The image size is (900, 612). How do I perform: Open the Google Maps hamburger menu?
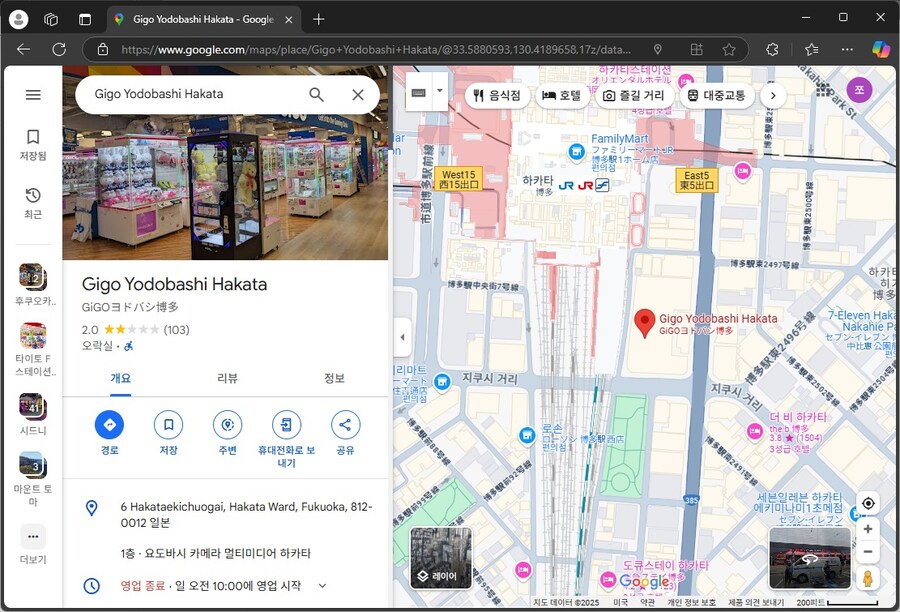click(33, 95)
